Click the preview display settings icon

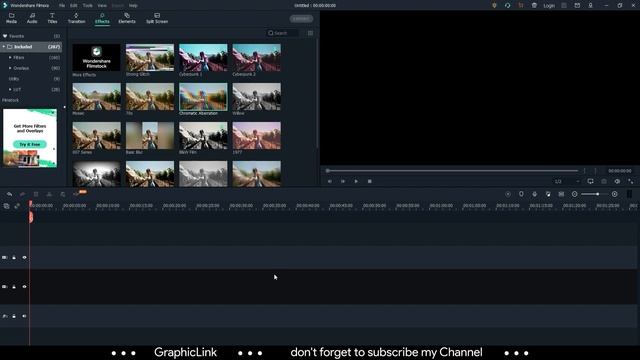point(591,181)
